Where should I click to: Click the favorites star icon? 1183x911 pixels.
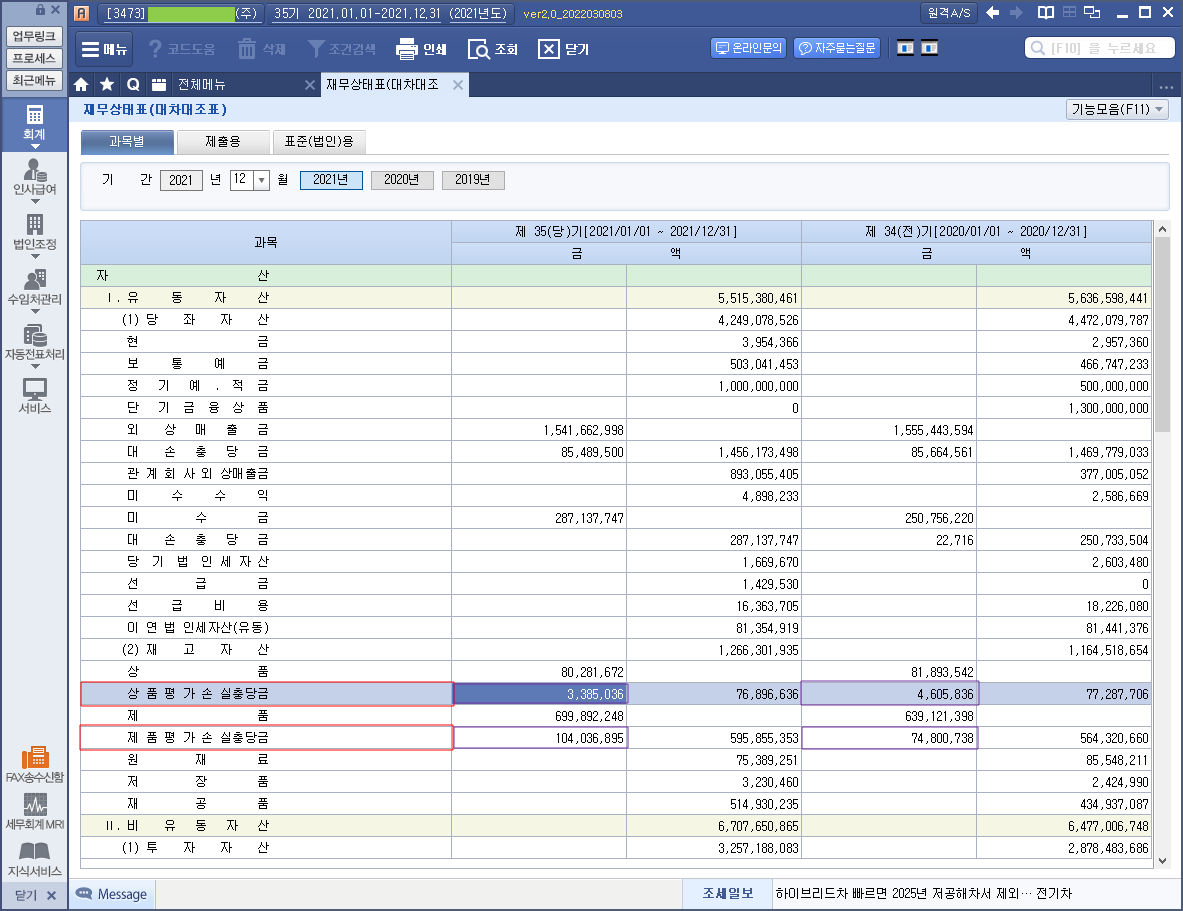(107, 85)
